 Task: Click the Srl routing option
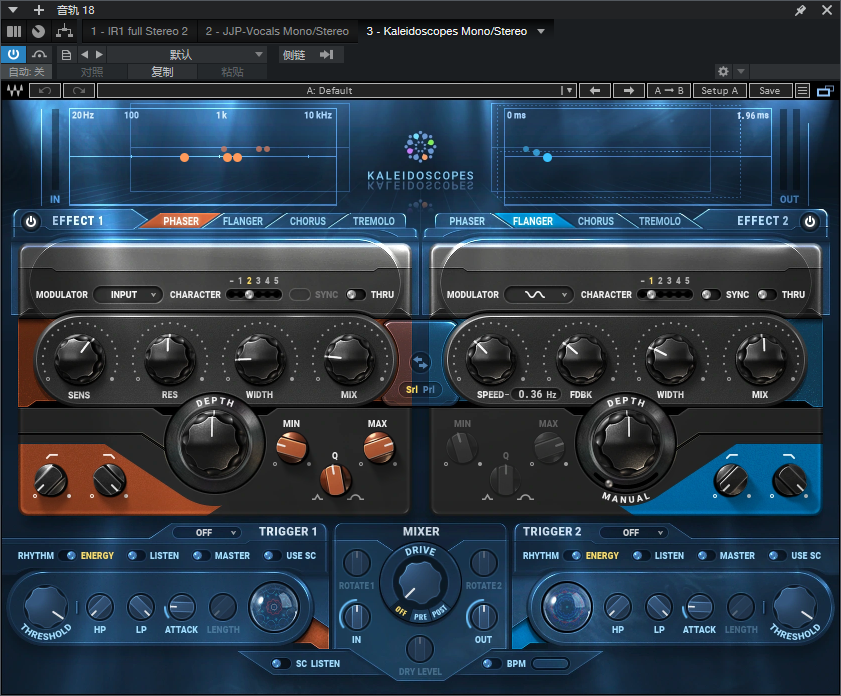click(x=411, y=389)
